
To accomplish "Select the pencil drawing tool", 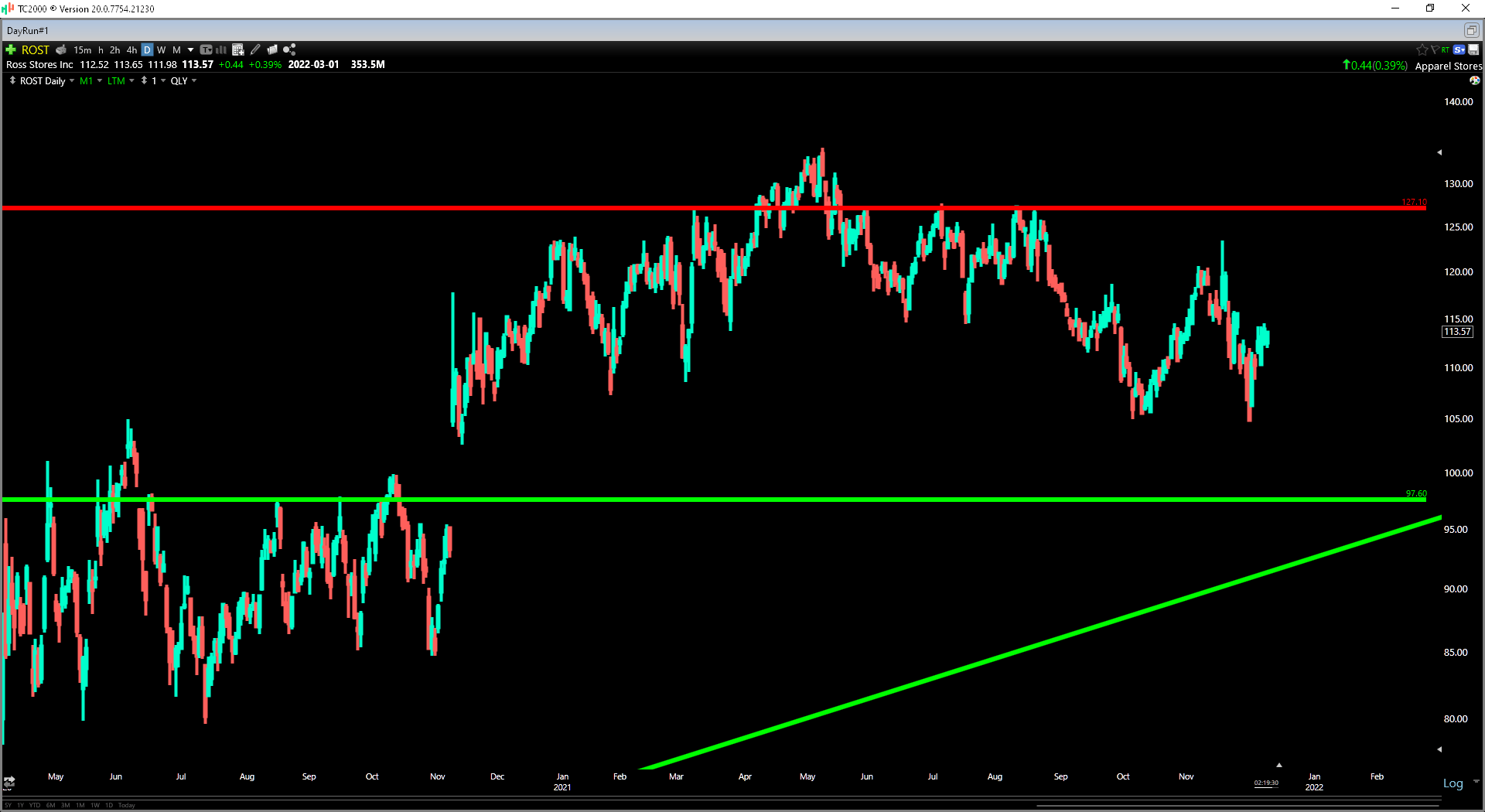I will 255,49.
